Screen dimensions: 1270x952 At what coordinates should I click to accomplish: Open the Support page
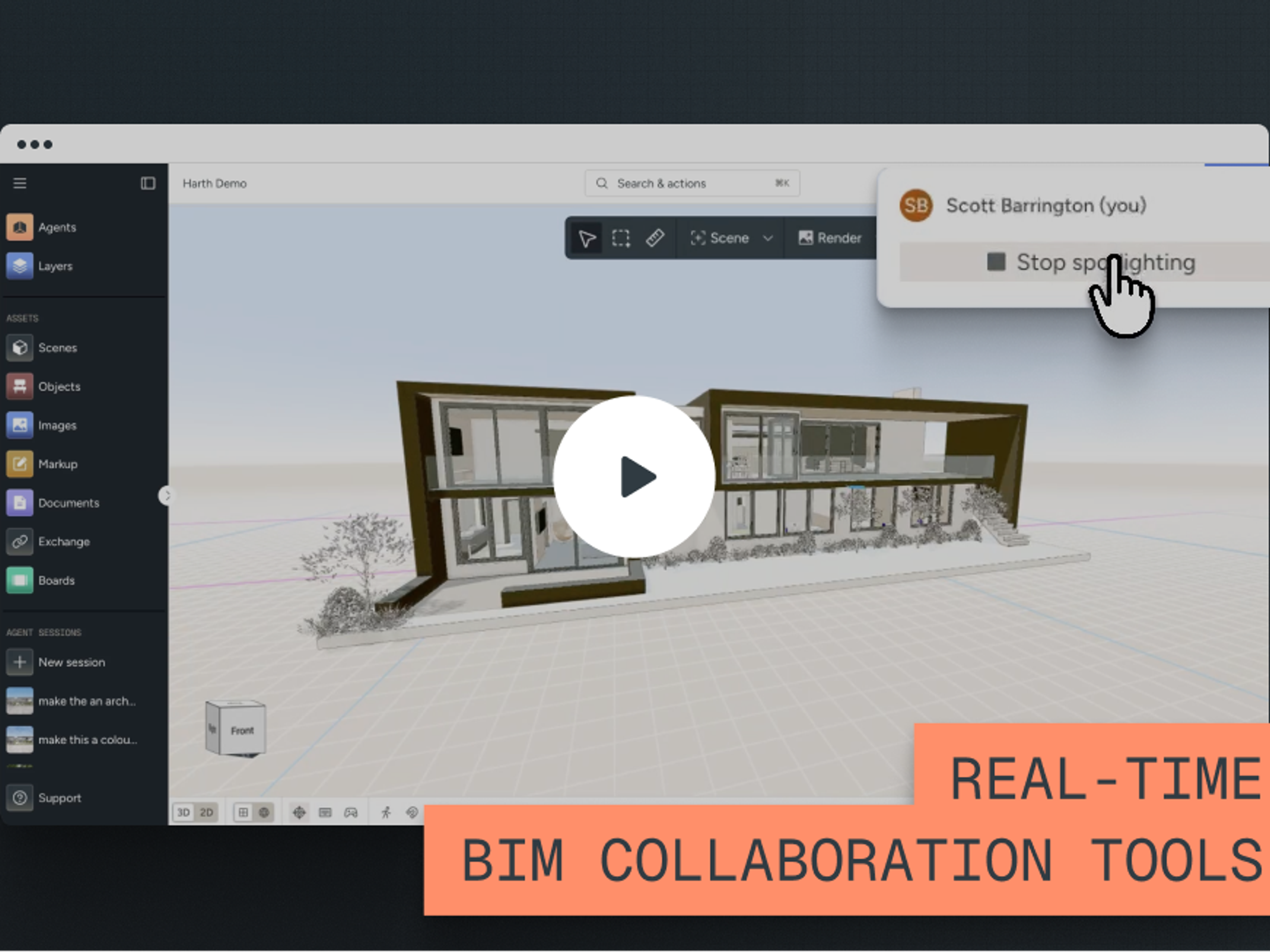click(44, 798)
